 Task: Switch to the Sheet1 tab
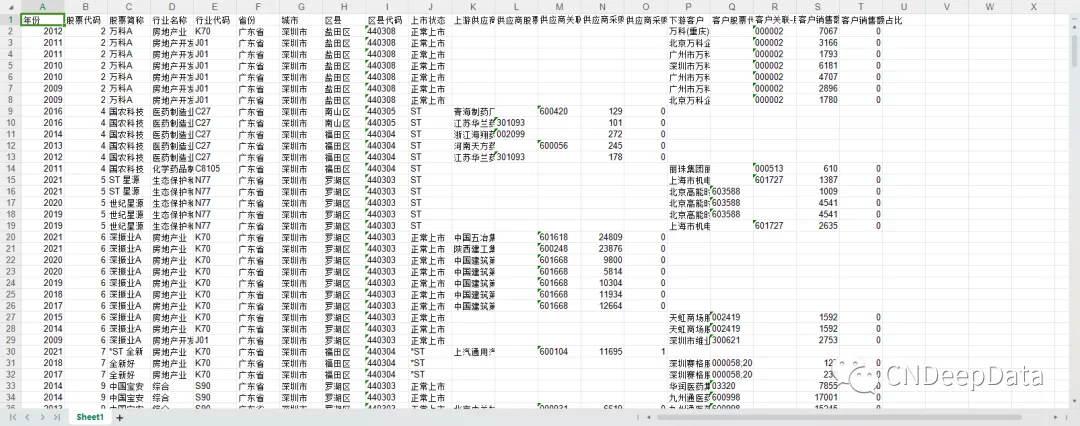90,417
